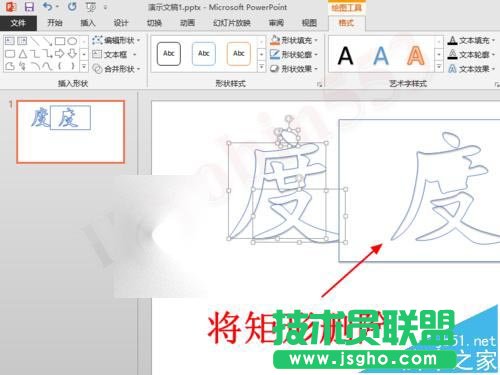Switch to the 切换 (Transitions) tab
Image resolution: width=500 pixels, height=375 pixels.
154,23
